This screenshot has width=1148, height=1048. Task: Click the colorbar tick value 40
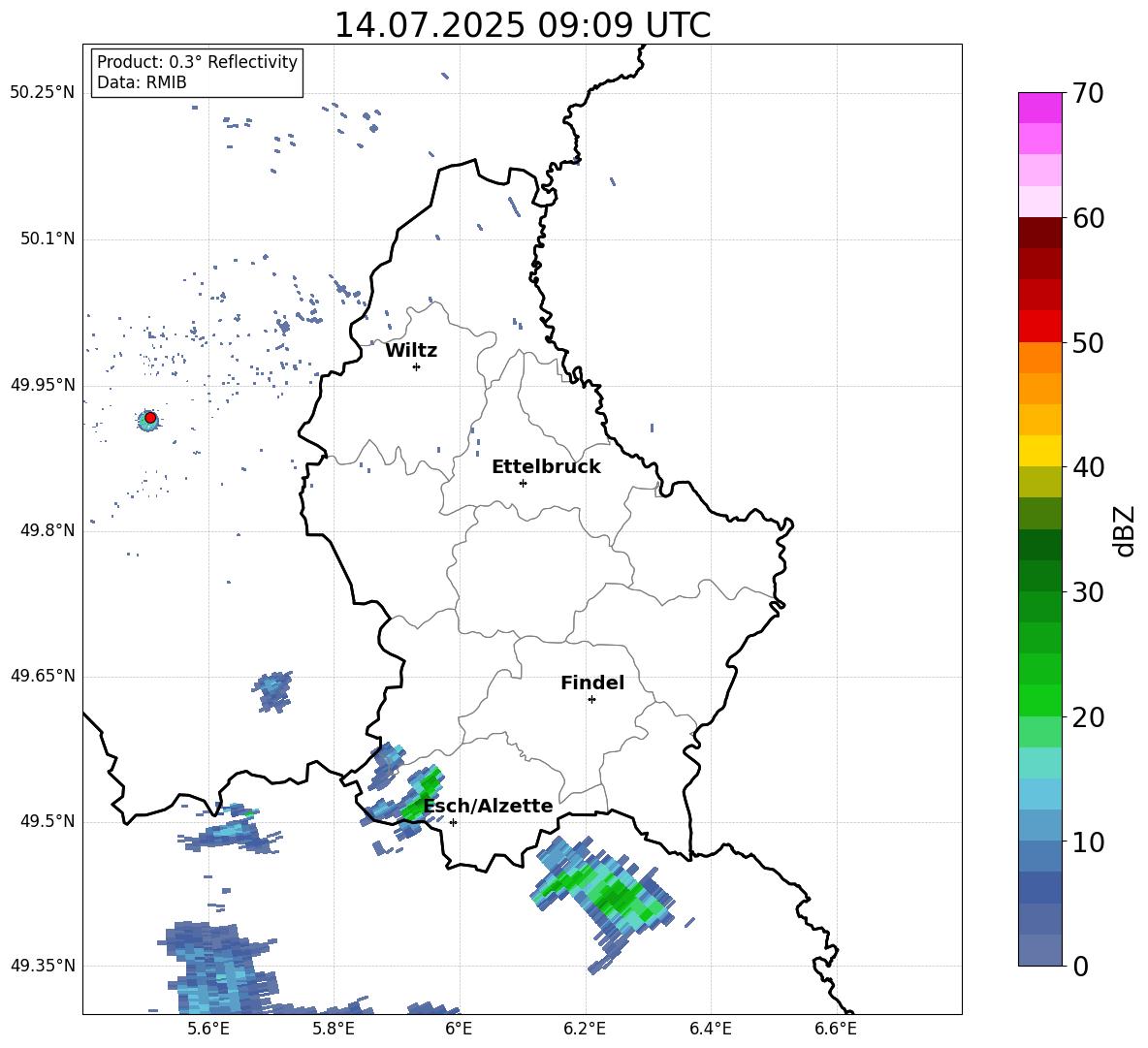click(x=1088, y=467)
